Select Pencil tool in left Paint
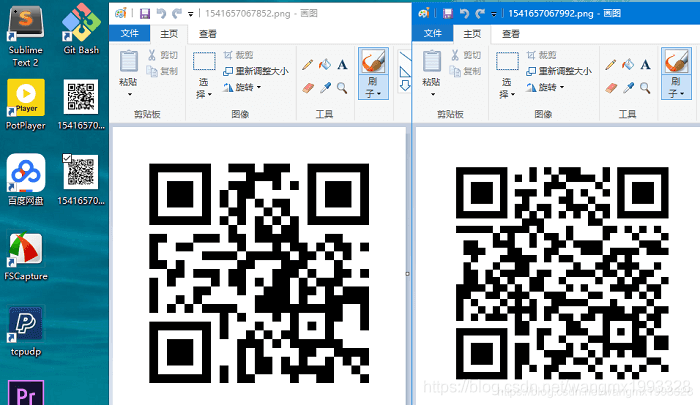Screen dimensions: 700x405 [307, 65]
